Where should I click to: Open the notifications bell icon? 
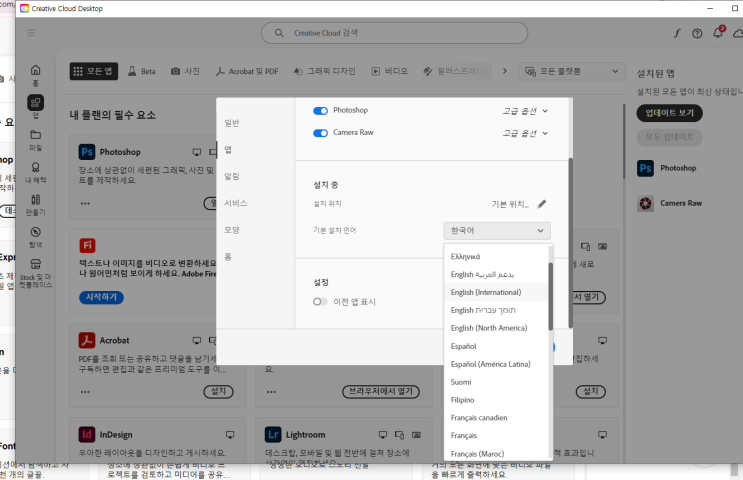pos(718,32)
